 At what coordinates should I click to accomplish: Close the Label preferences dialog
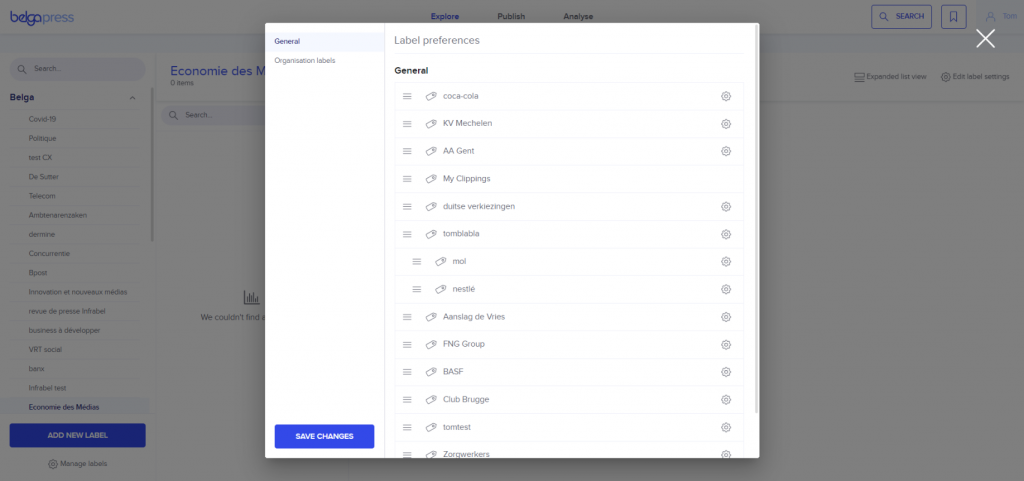tap(985, 39)
